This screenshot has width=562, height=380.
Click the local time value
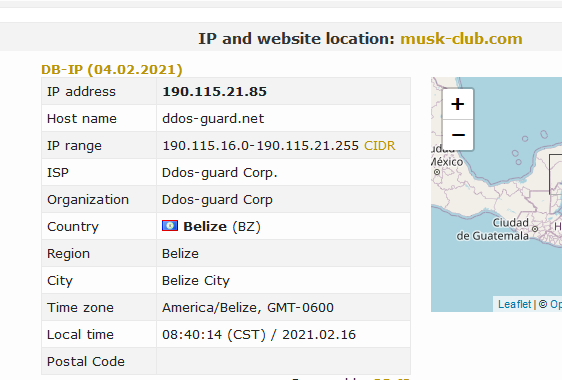(259, 334)
